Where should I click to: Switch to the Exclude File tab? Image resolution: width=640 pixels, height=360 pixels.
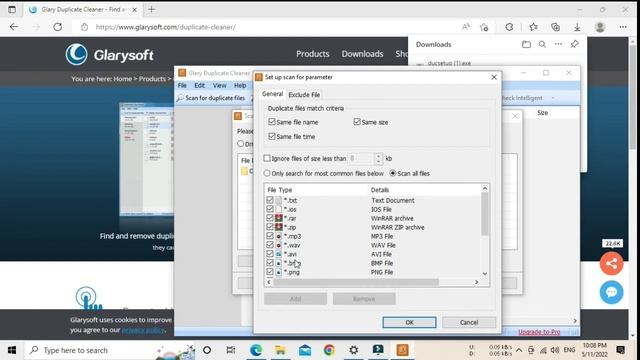304,95
